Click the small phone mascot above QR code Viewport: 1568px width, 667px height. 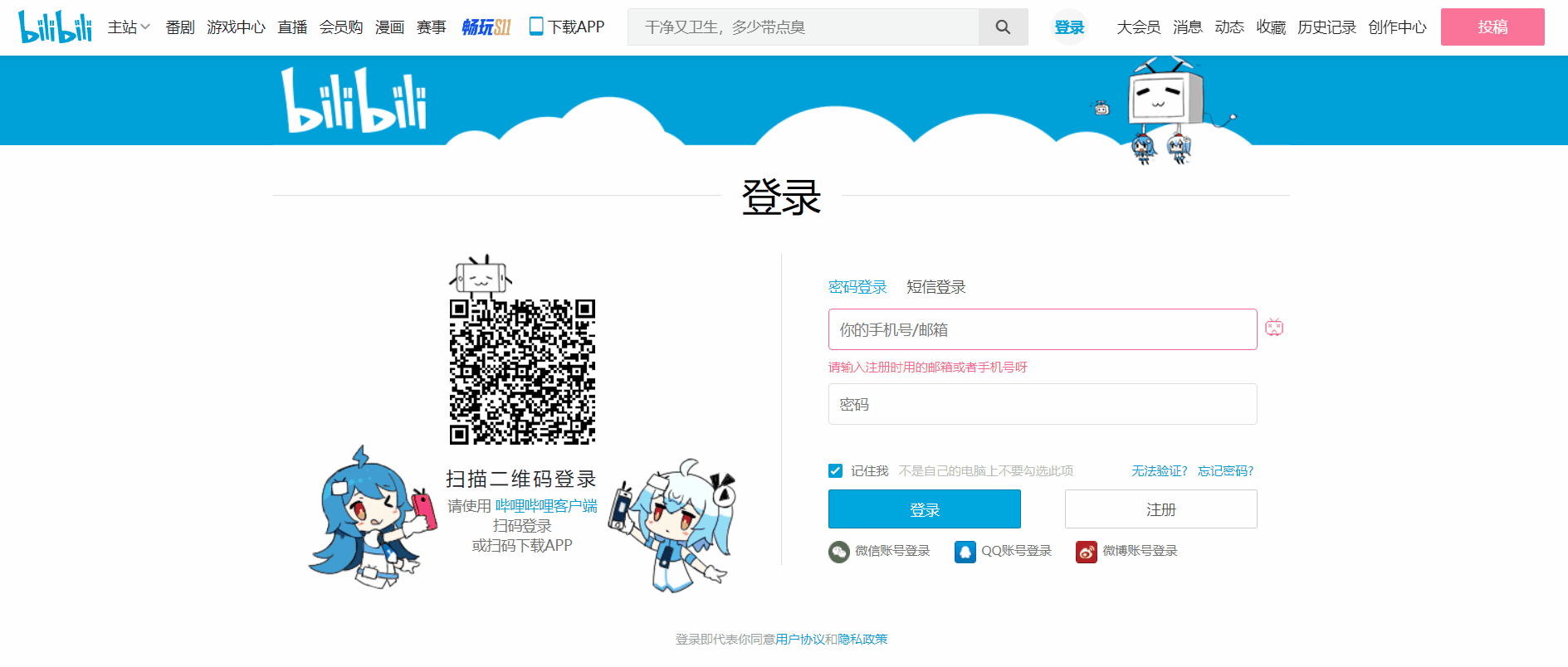click(x=480, y=276)
